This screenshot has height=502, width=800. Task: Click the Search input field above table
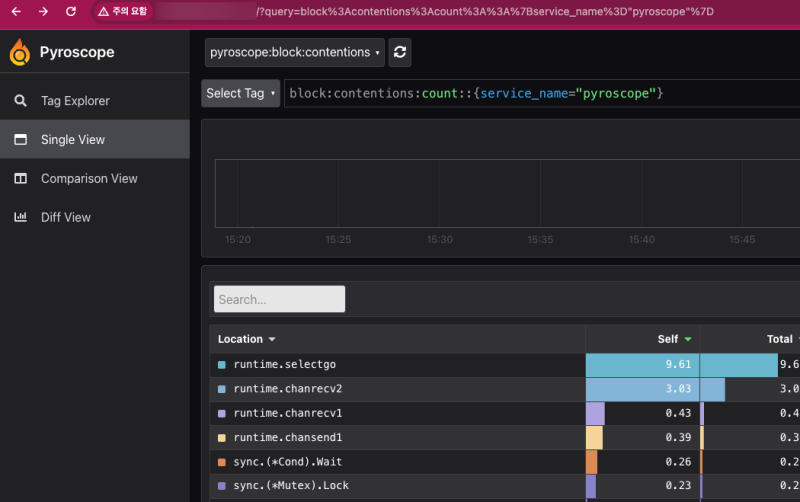pos(279,299)
